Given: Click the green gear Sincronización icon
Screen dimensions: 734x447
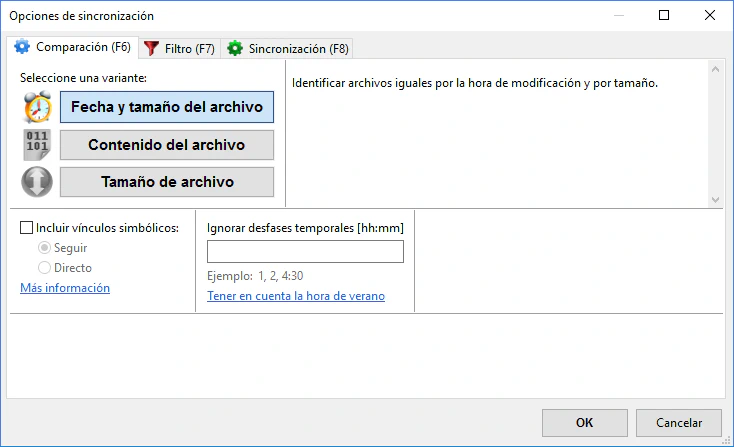Looking at the screenshot, I should tap(235, 48).
